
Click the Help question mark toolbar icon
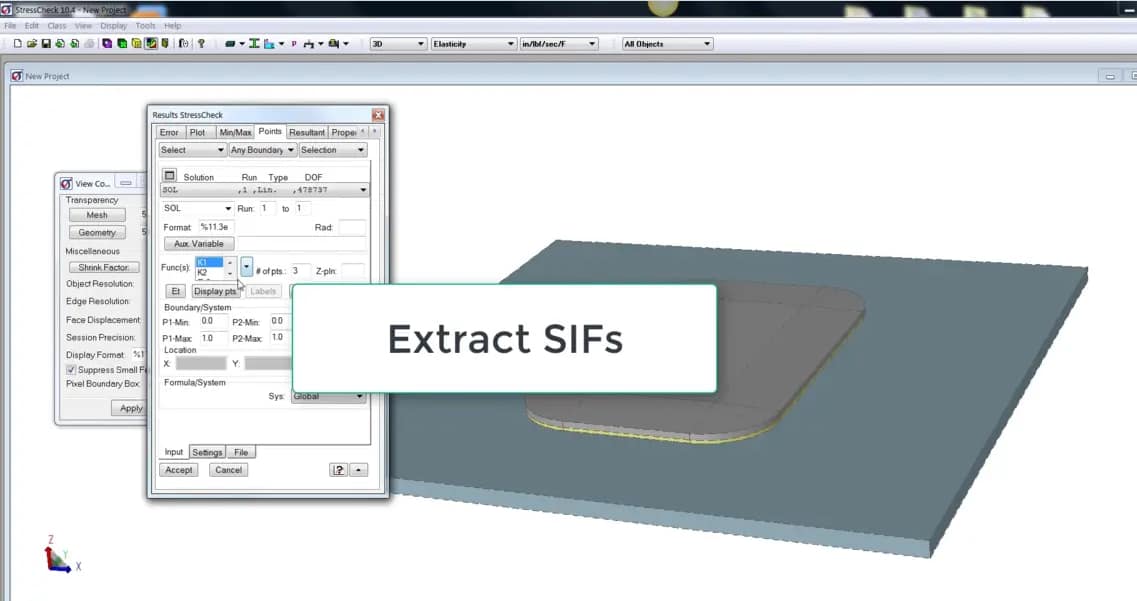point(202,44)
